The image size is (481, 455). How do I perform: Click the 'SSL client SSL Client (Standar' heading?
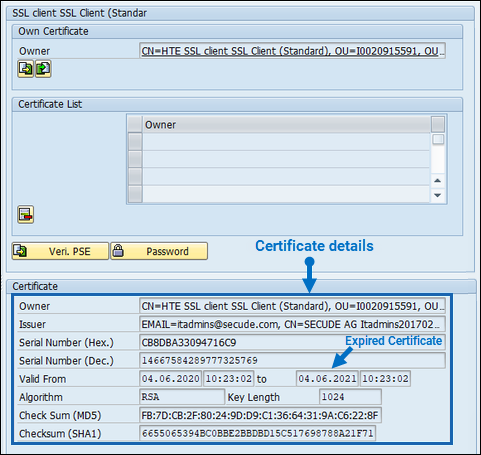79,13
